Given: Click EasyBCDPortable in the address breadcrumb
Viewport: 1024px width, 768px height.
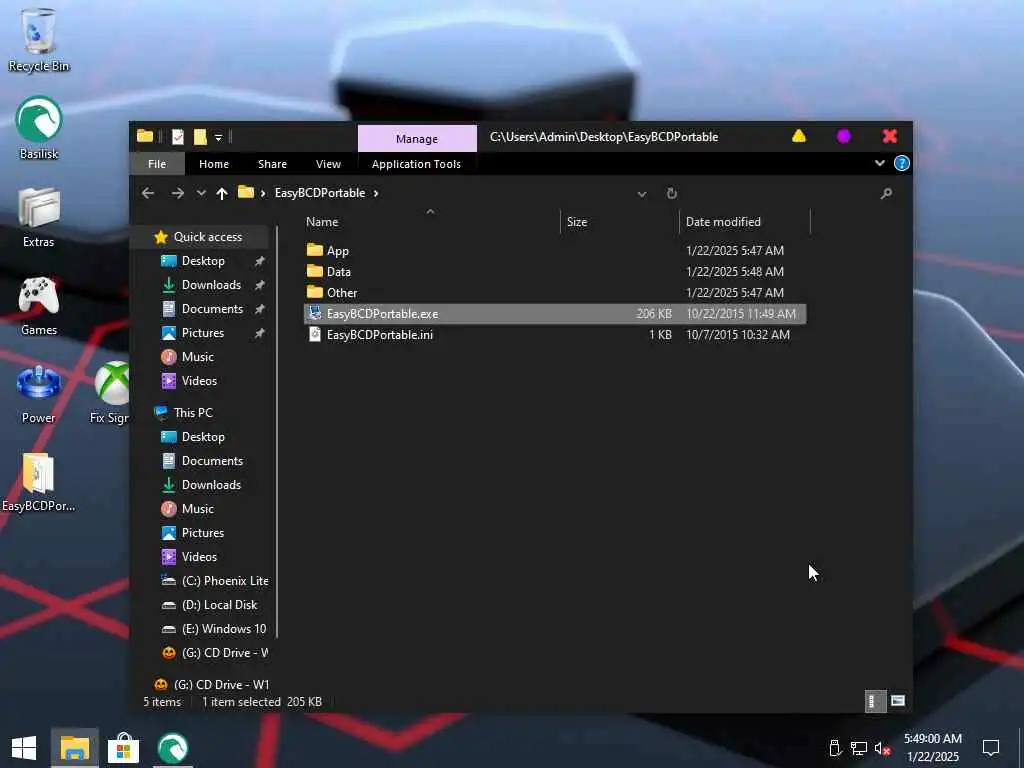Looking at the screenshot, I should 320,193.
